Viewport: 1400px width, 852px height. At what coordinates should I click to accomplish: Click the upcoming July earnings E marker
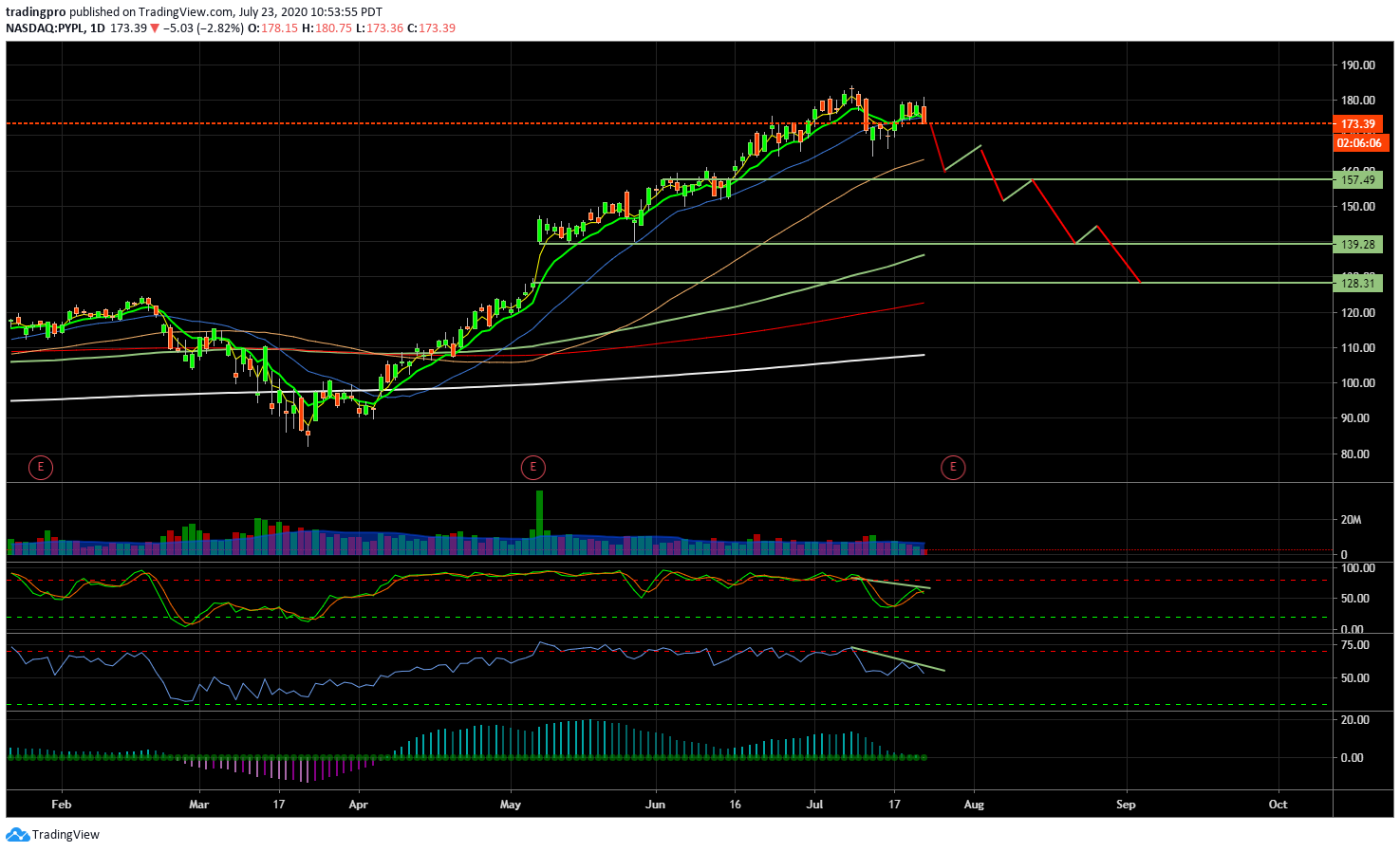[x=953, y=467]
